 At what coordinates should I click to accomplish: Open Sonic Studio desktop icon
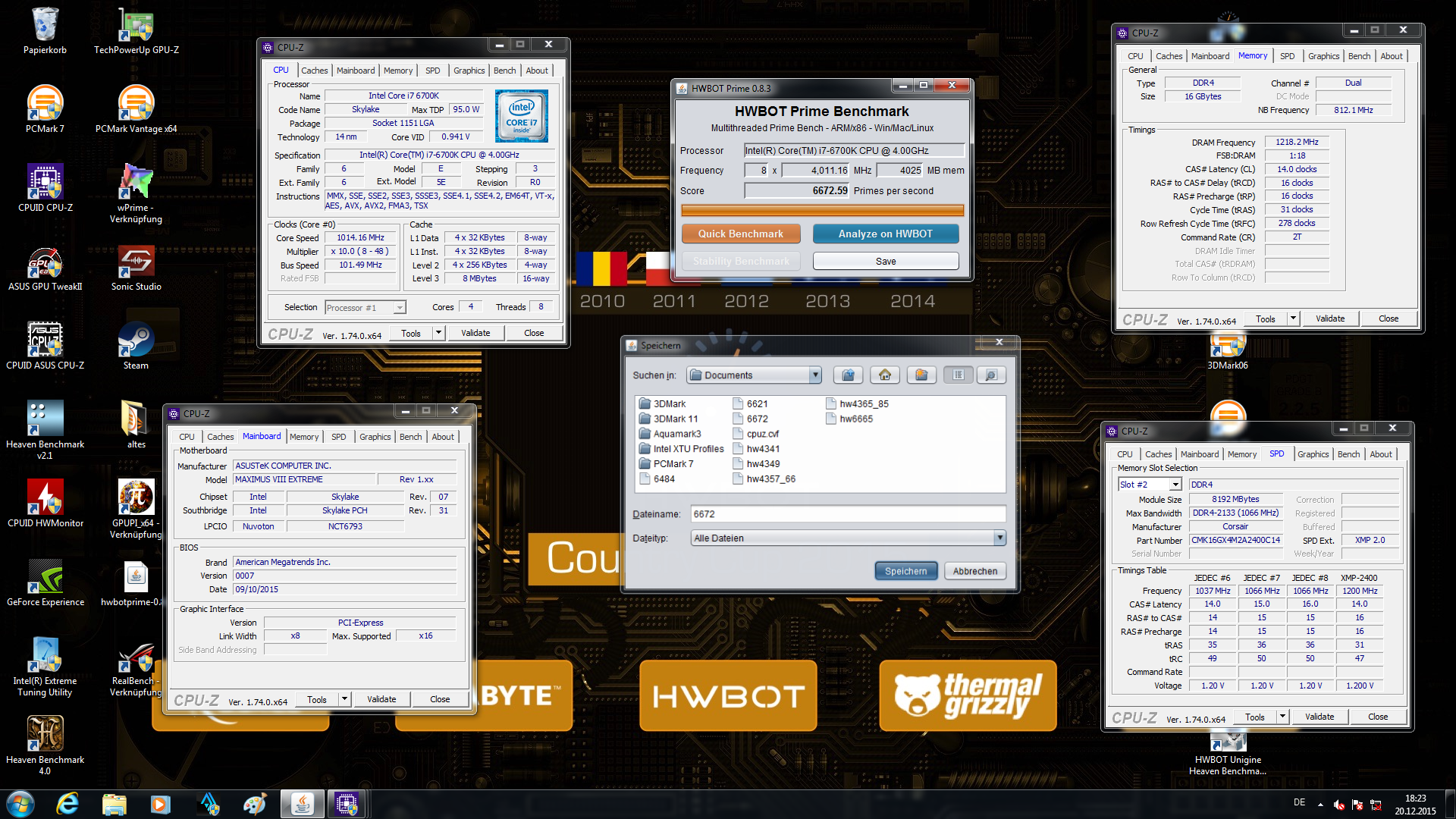(x=136, y=267)
